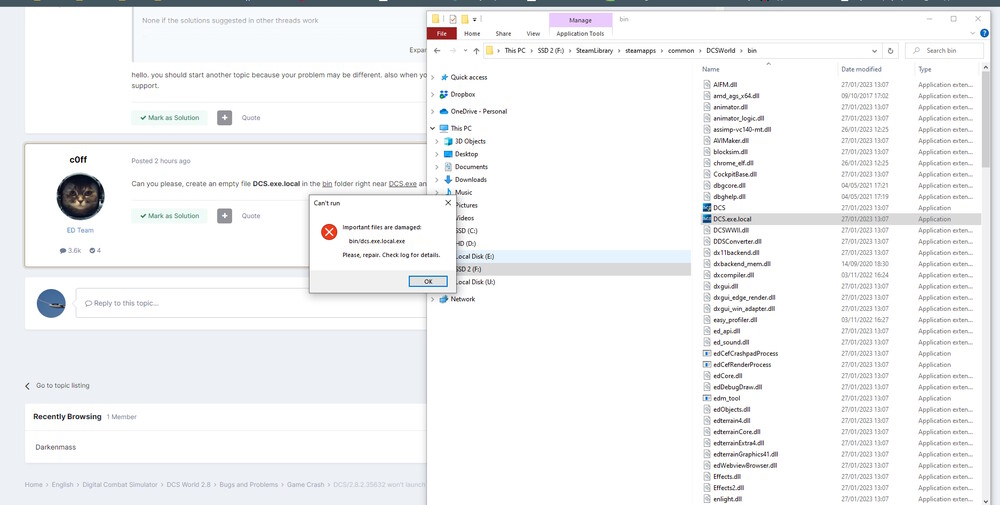Click the Network icon in navigation pane

[x=444, y=298]
